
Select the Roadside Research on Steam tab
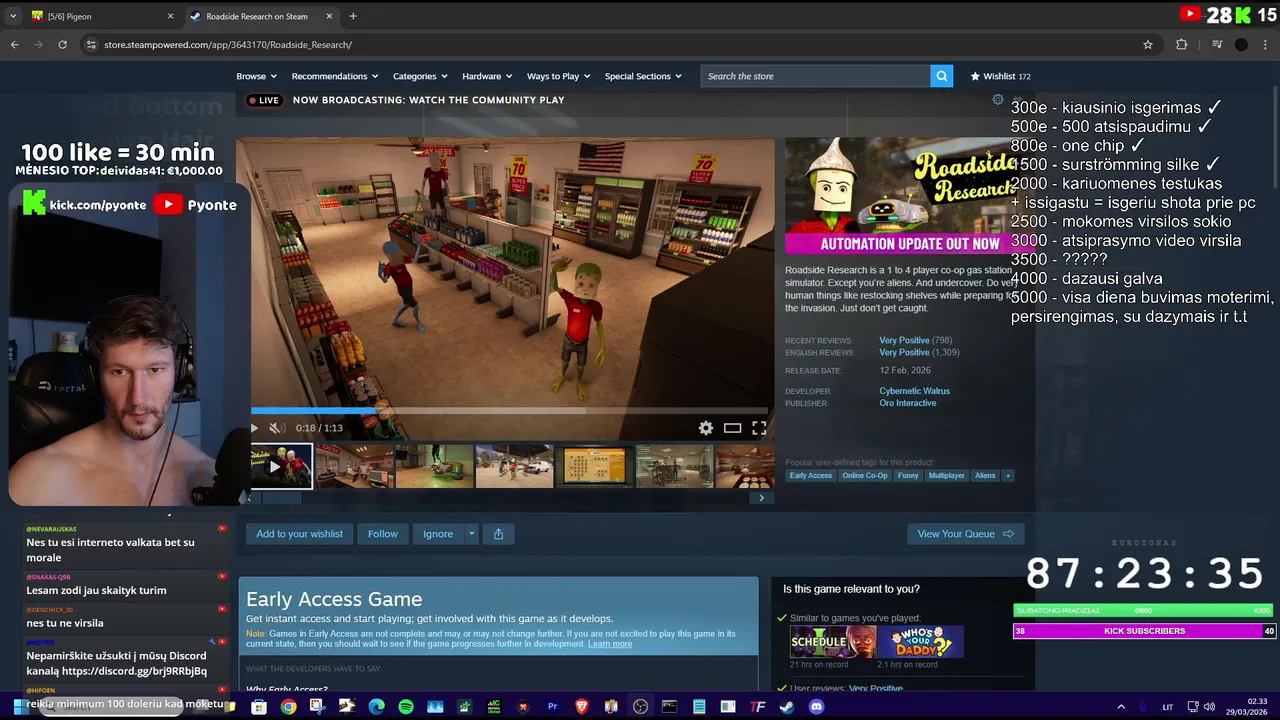coord(262,16)
